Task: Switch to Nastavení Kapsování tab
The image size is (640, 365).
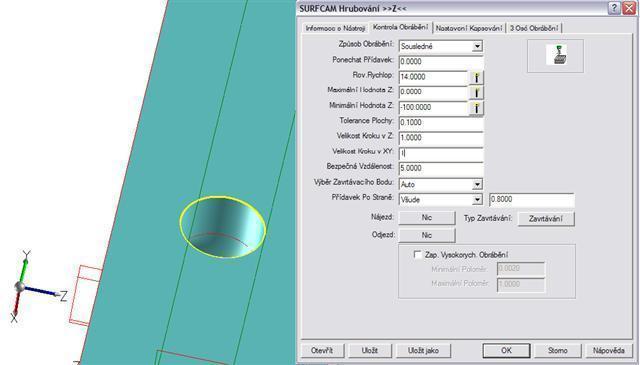Action: (x=469, y=28)
